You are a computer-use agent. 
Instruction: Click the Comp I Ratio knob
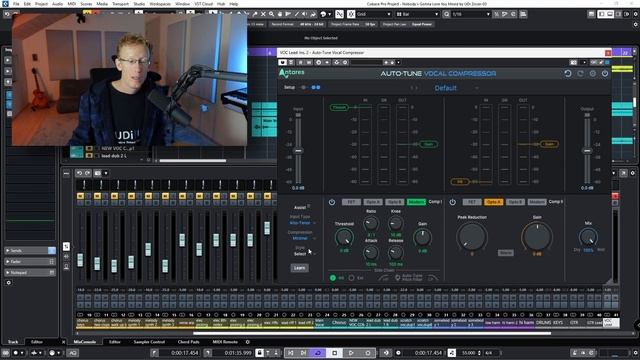point(371,223)
